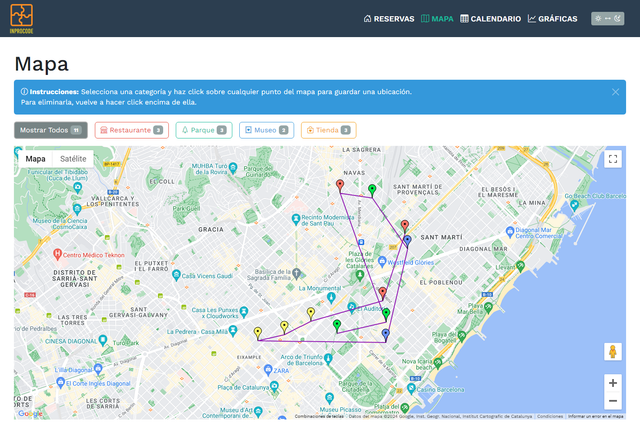Open the Reservas page
640x434 pixels.
point(389,19)
